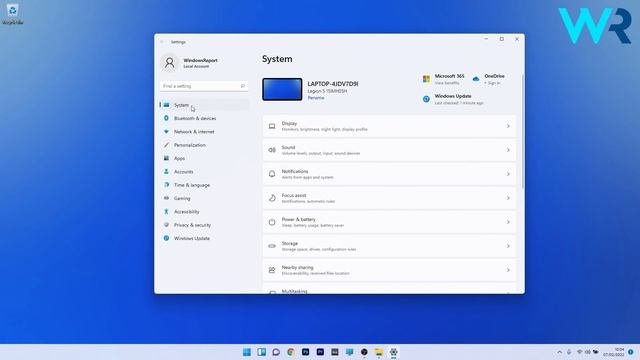Viewport: 640px width, 360px height.
Task: Expand the Storage row chevron
Action: [x=508, y=246]
